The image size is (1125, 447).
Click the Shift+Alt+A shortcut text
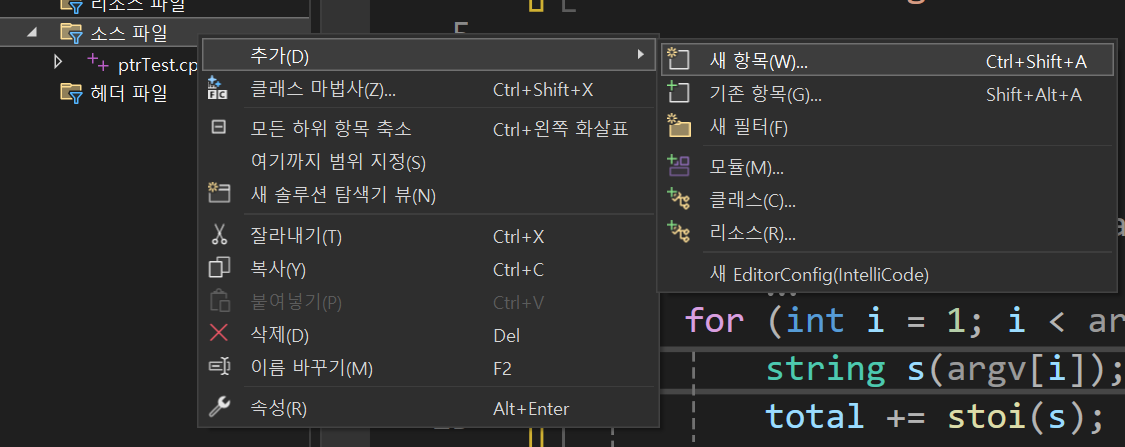tap(1034, 95)
